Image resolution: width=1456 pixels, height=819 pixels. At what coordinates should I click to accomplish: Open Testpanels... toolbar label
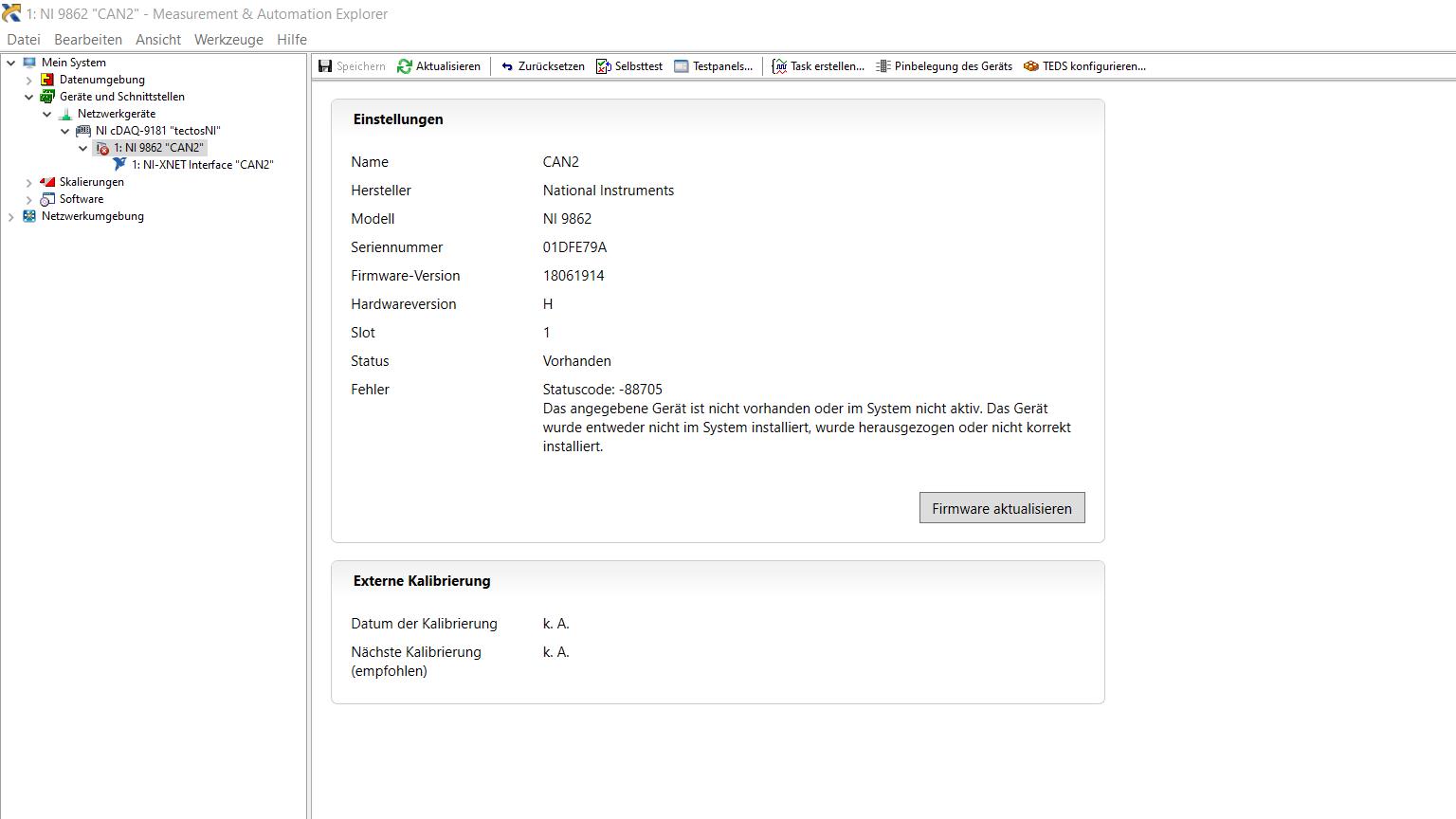[722, 66]
